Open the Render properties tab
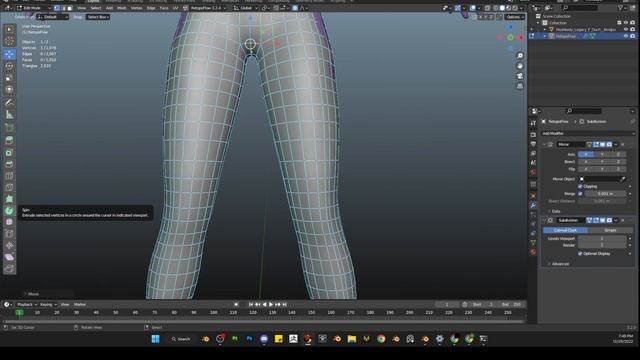Image resolution: width=640 pixels, height=360 pixels. pos(533,134)
